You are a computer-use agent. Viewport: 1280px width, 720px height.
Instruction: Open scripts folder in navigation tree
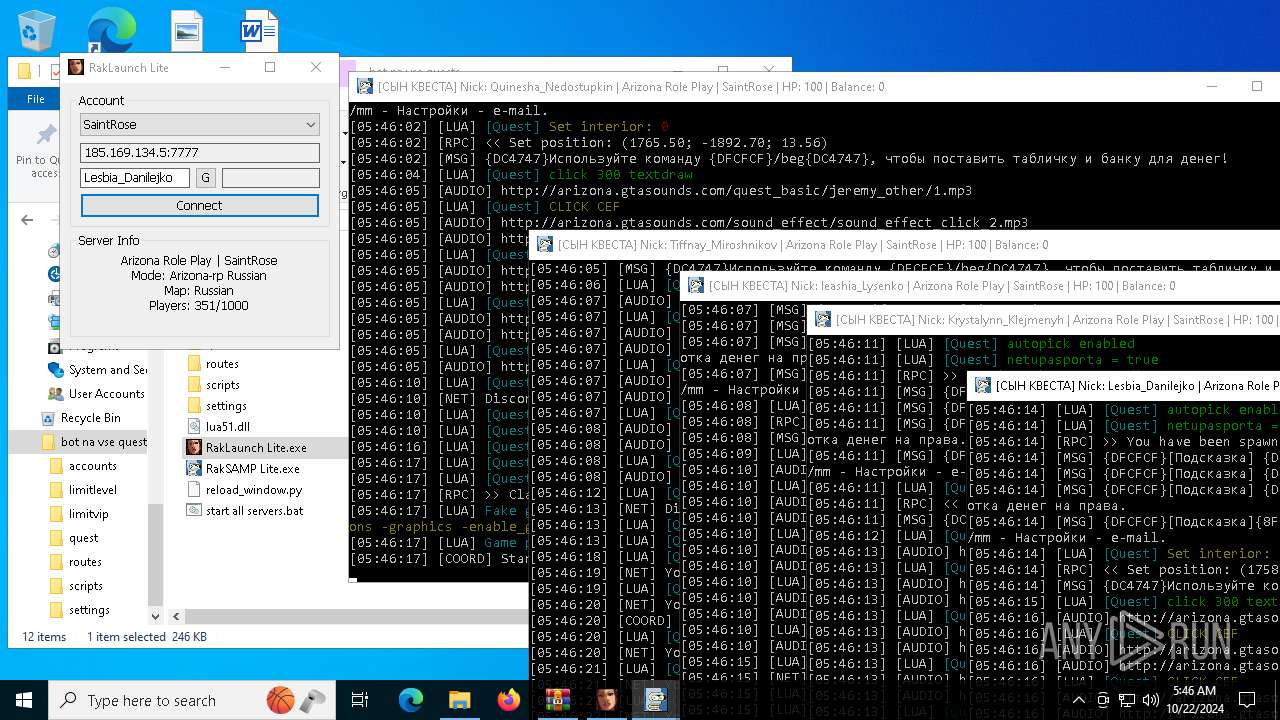(x=77, y=586)
